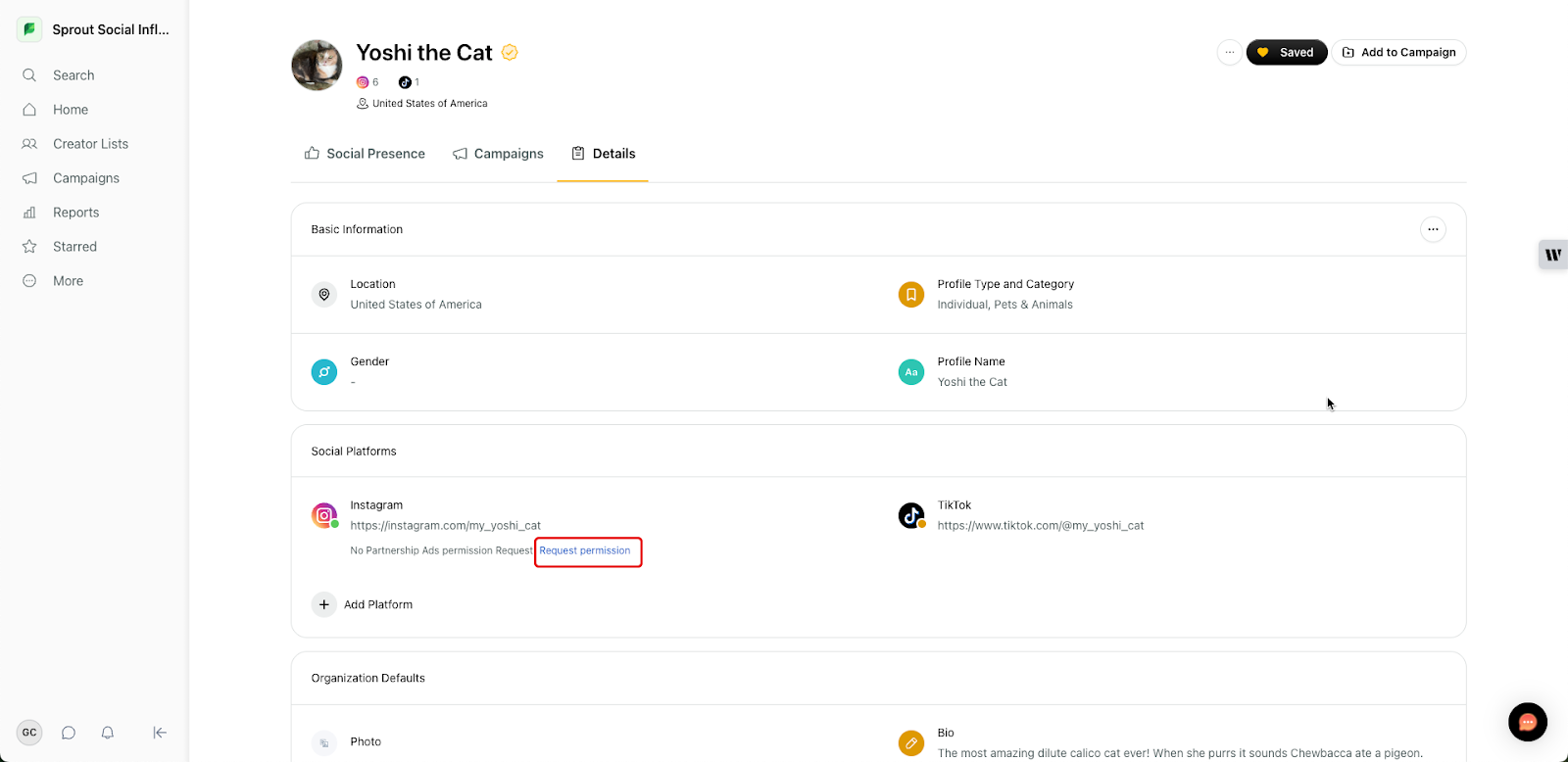The width and height of the screenshot is (1568, 762).
Task: Click the Social Platforms section heading
Action: 354,452
